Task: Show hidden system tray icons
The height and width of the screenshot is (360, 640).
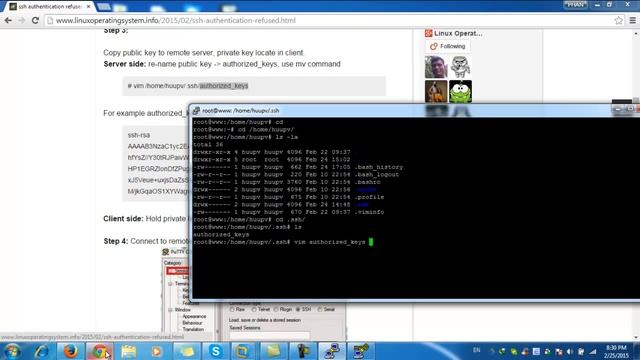Action: tap(491, 351)
